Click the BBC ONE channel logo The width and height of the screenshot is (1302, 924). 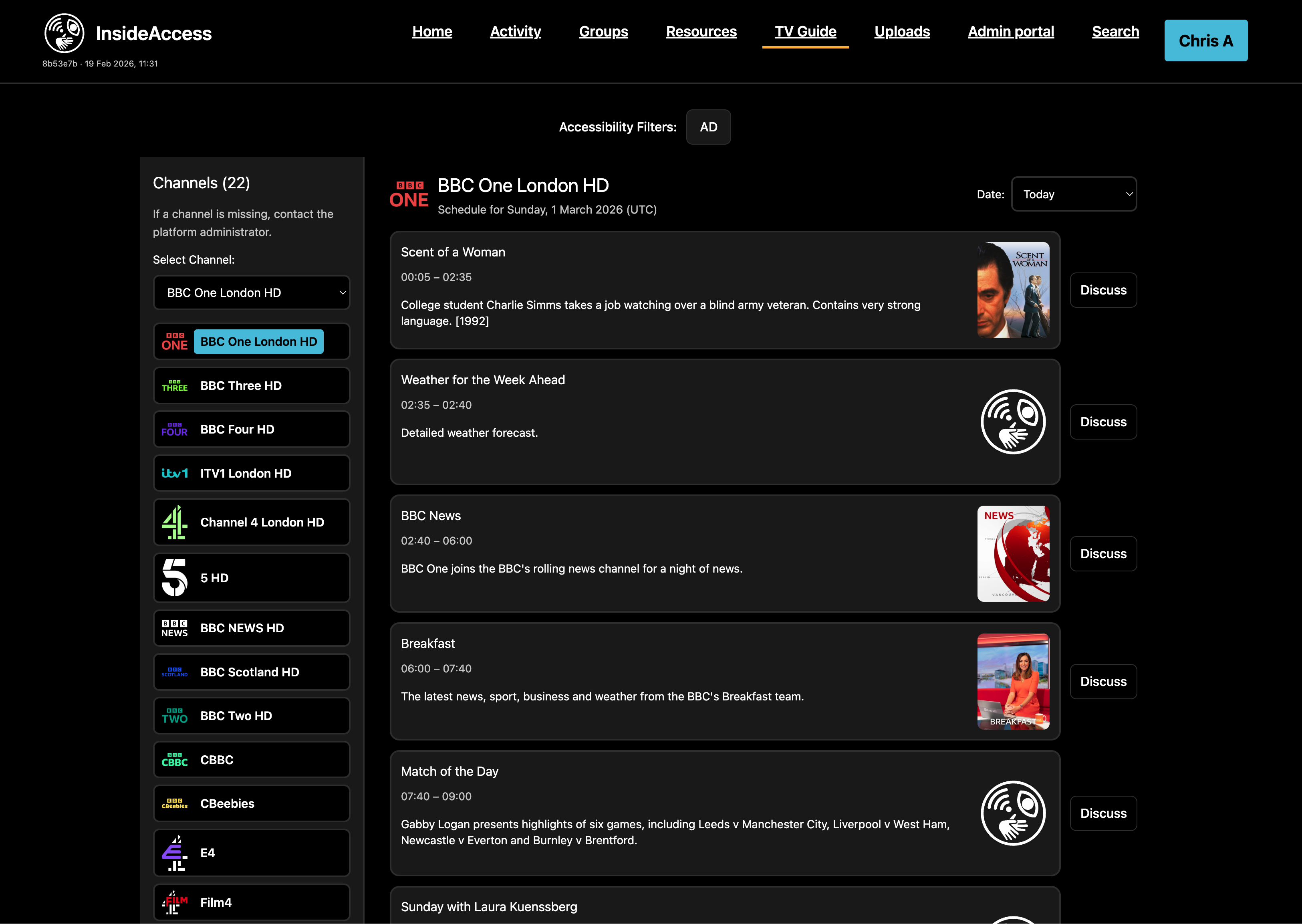(174, 341)
